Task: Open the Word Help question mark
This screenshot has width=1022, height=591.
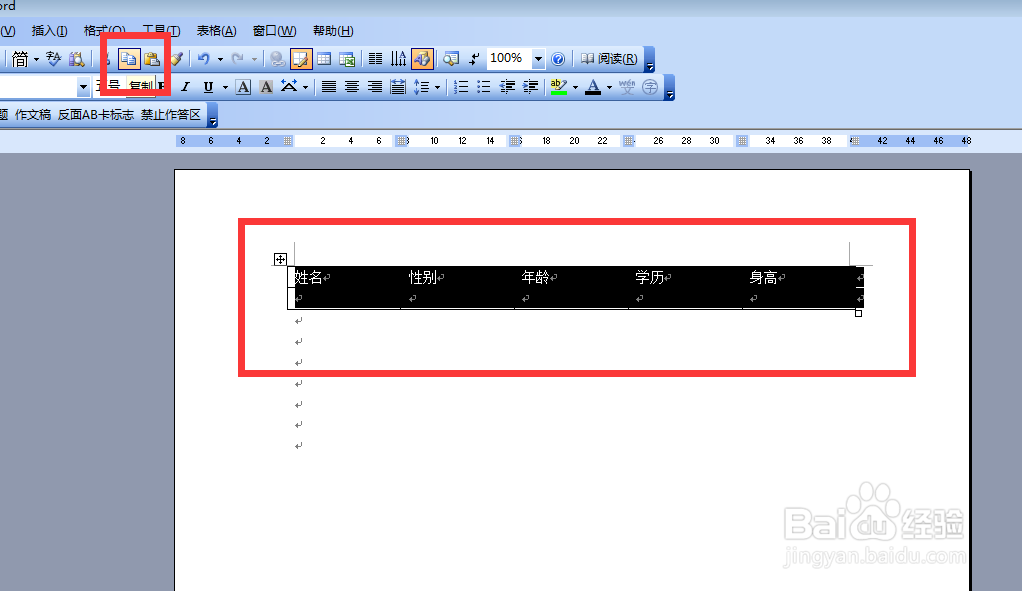Action: click(x=558, y=59)
